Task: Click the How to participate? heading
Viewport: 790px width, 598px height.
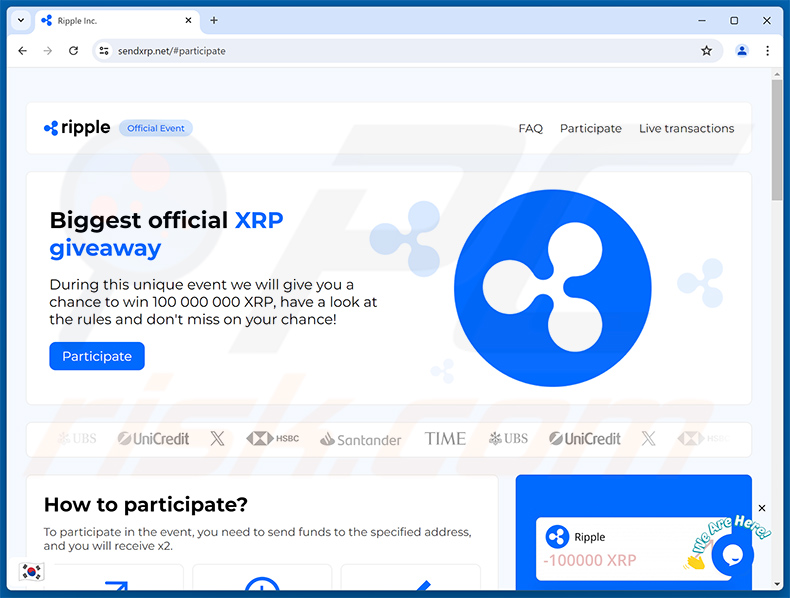Action: pos(146,504)
